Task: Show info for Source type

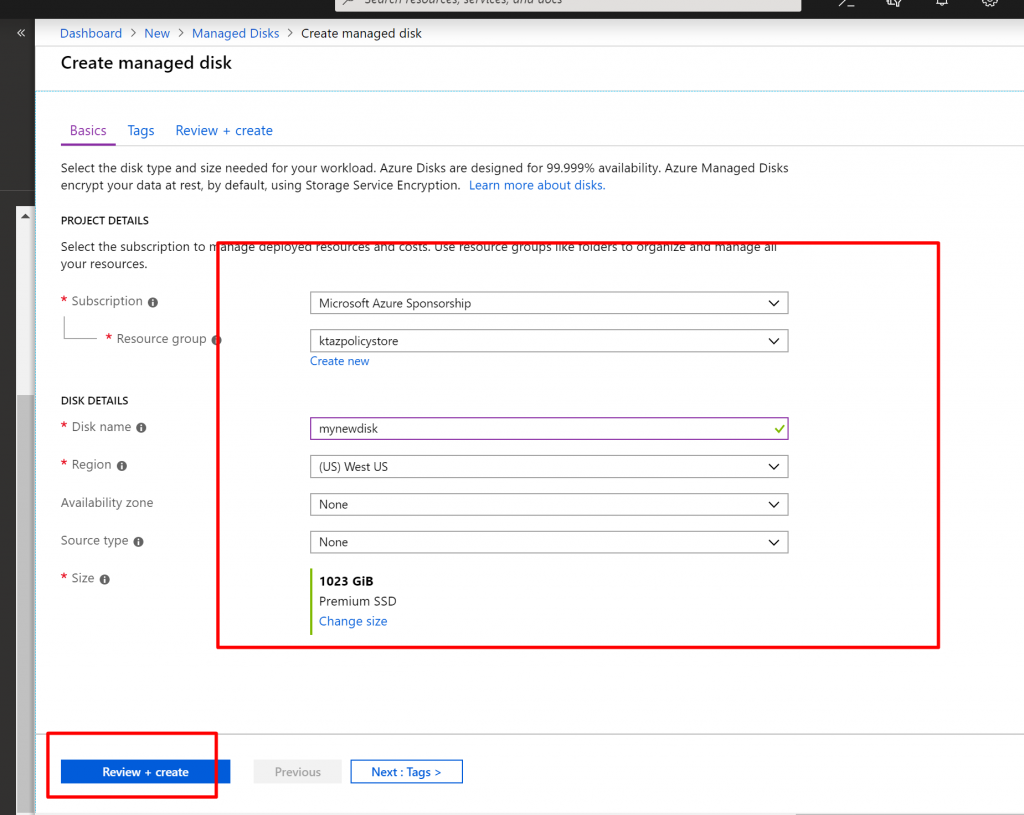Action: tap(138, 542)
